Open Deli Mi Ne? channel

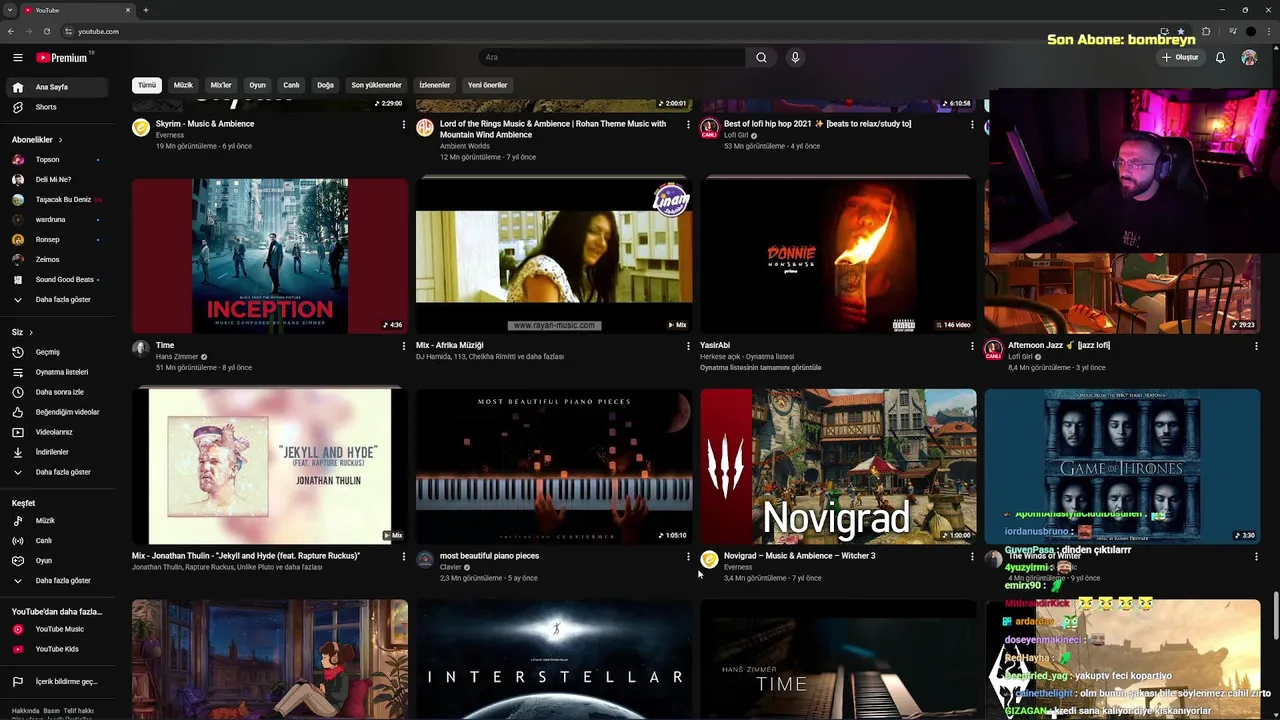[58, 180]
